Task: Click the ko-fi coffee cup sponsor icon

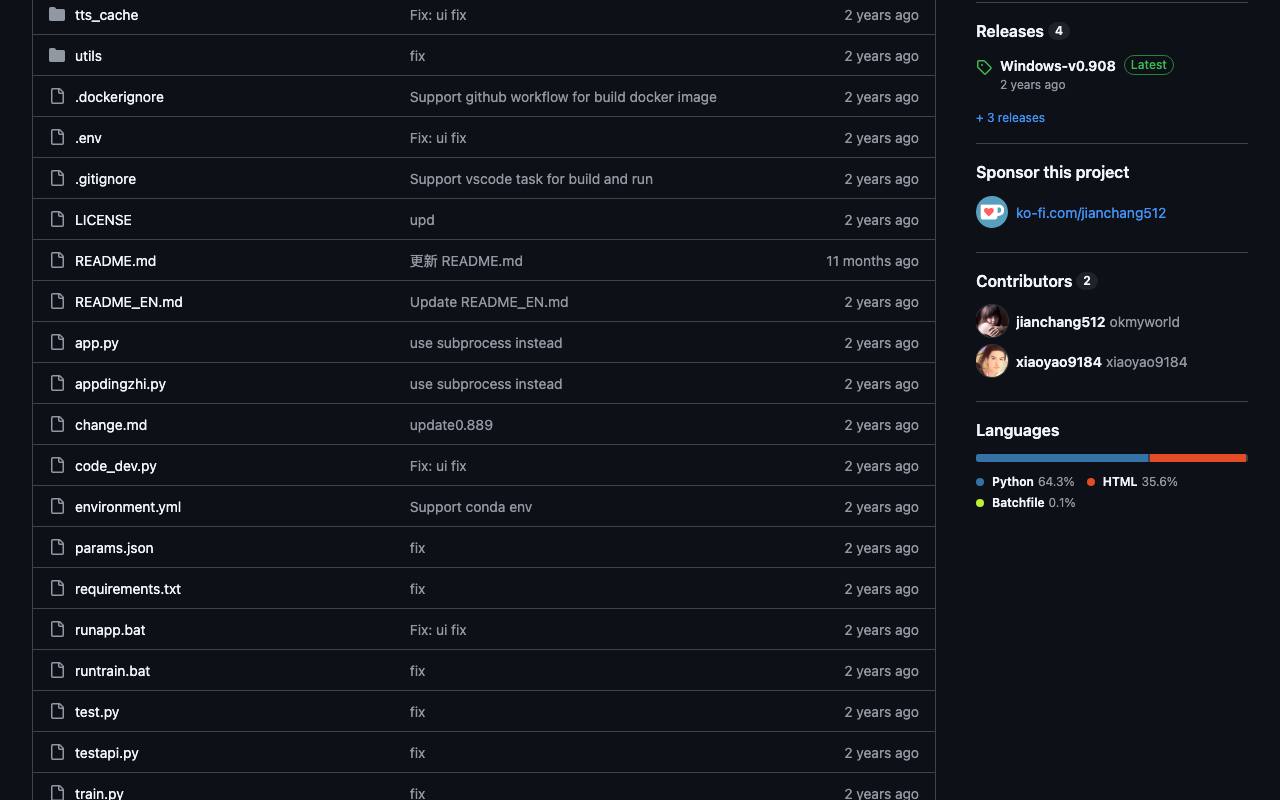Action: 992,212
